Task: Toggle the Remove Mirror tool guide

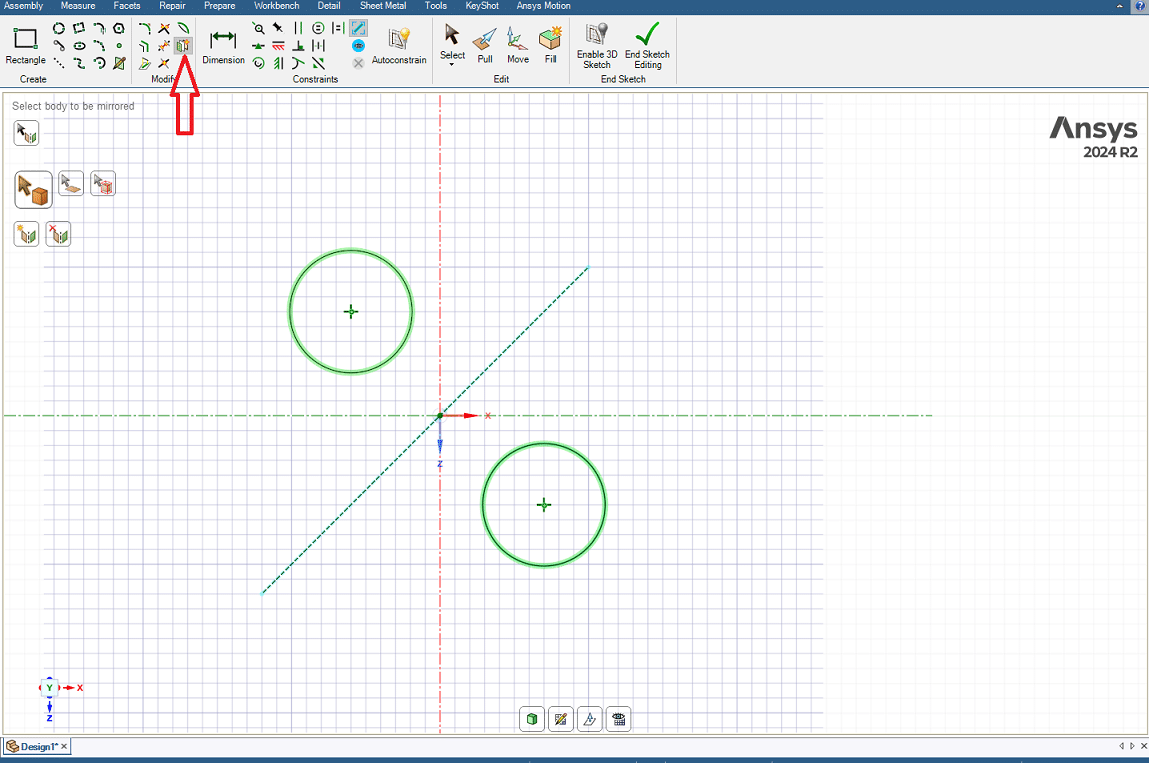Action: pos(58,234)
